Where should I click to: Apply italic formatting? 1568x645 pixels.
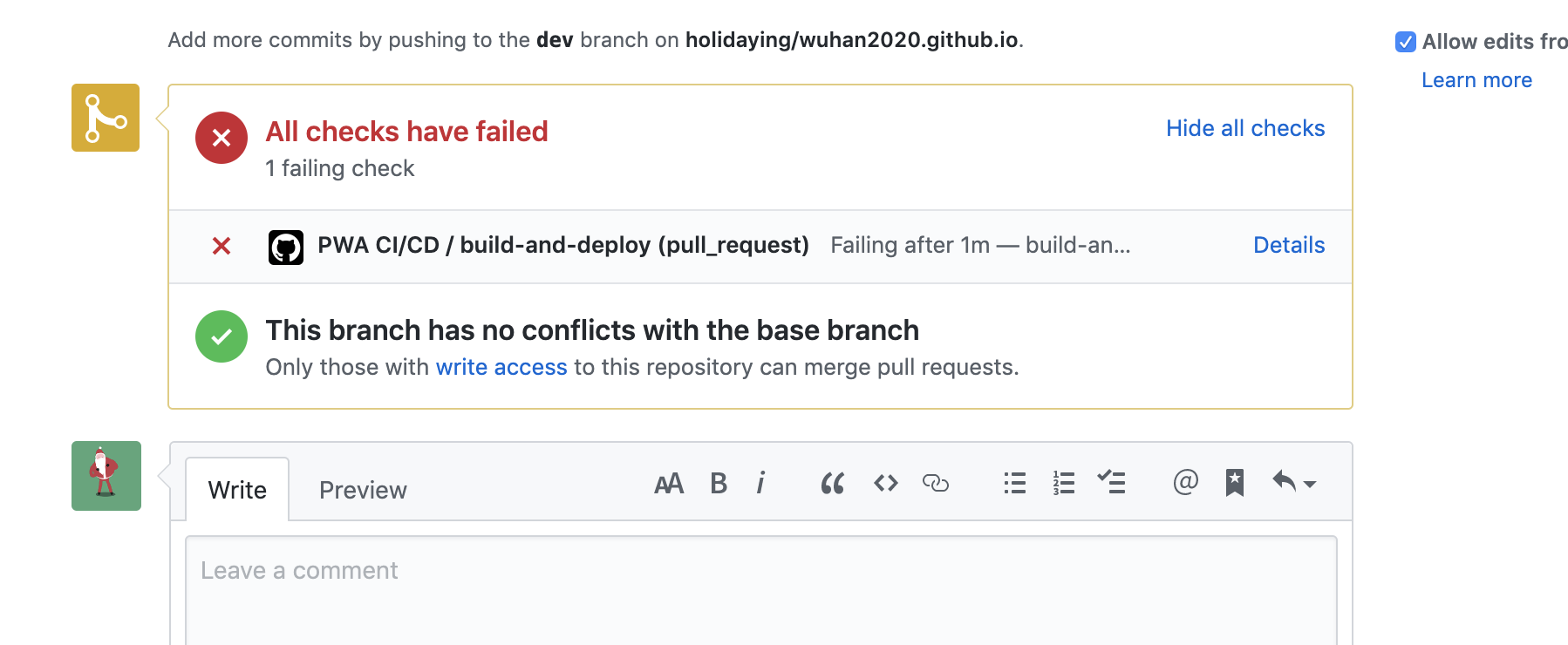tap(760, 483)
